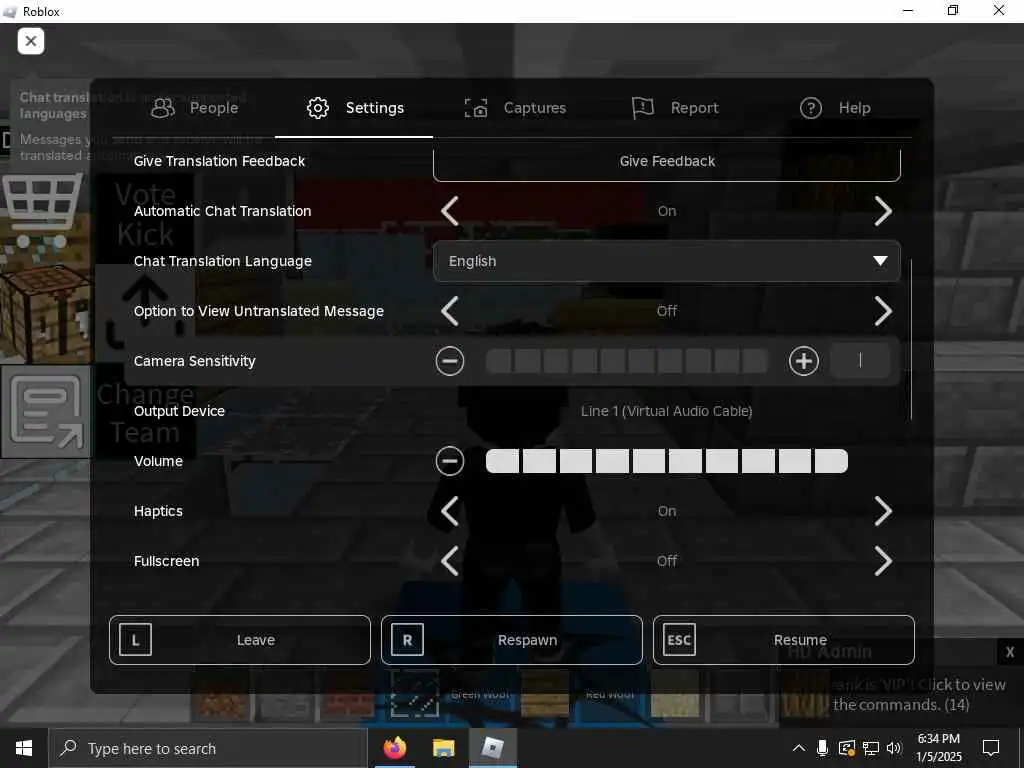
Task: Open the Windows Start menu
Action: [x=24, y=748]
